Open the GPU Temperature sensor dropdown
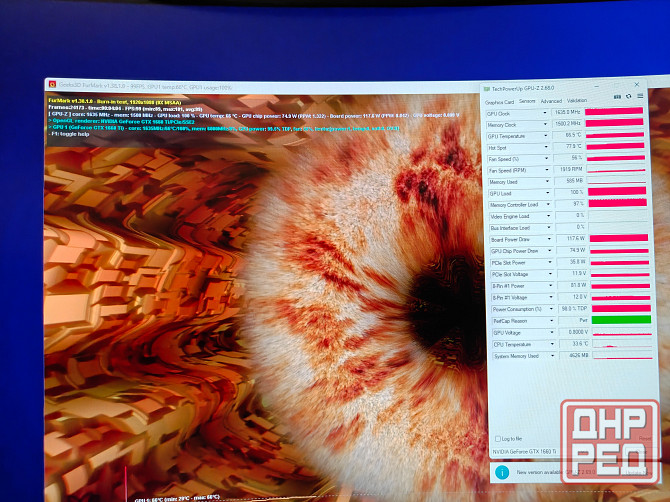Viewport: 670px width, 502px height. point(548,135)
